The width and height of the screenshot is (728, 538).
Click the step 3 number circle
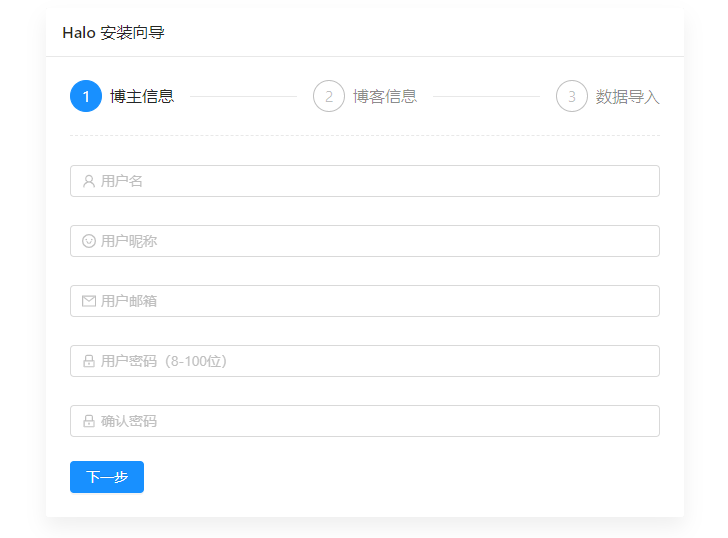[572, 96]
